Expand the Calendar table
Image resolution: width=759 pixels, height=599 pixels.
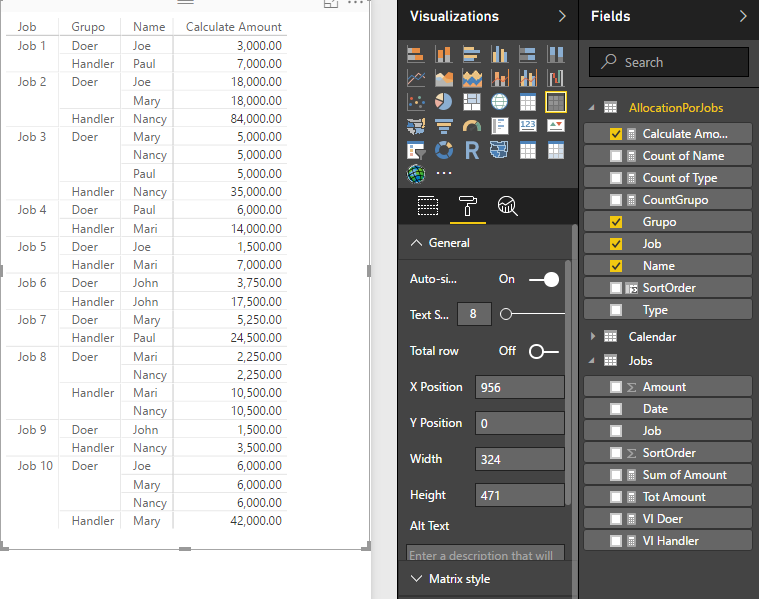click(x=592, y=336)
